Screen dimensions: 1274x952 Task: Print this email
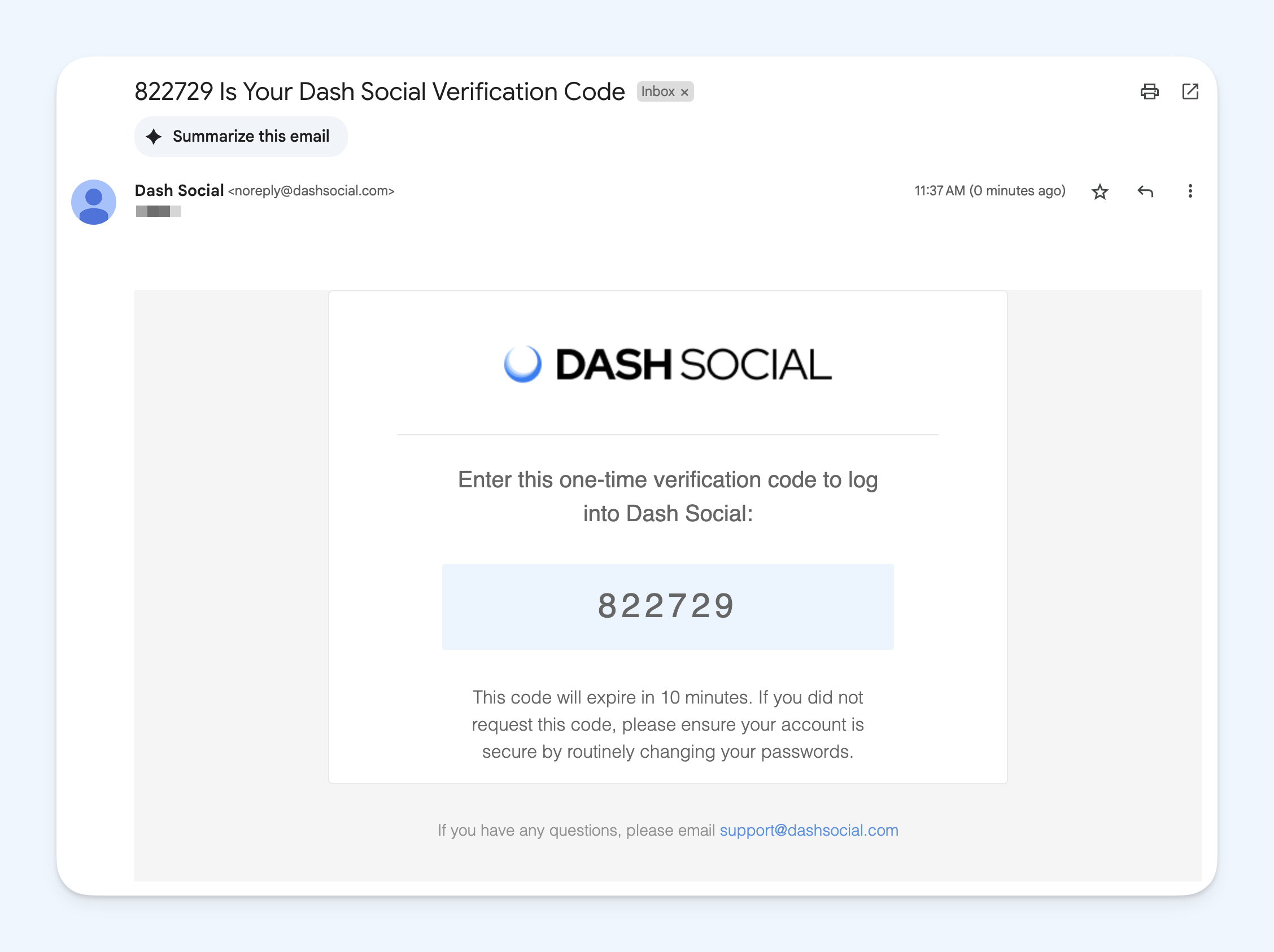[1149, 91]
